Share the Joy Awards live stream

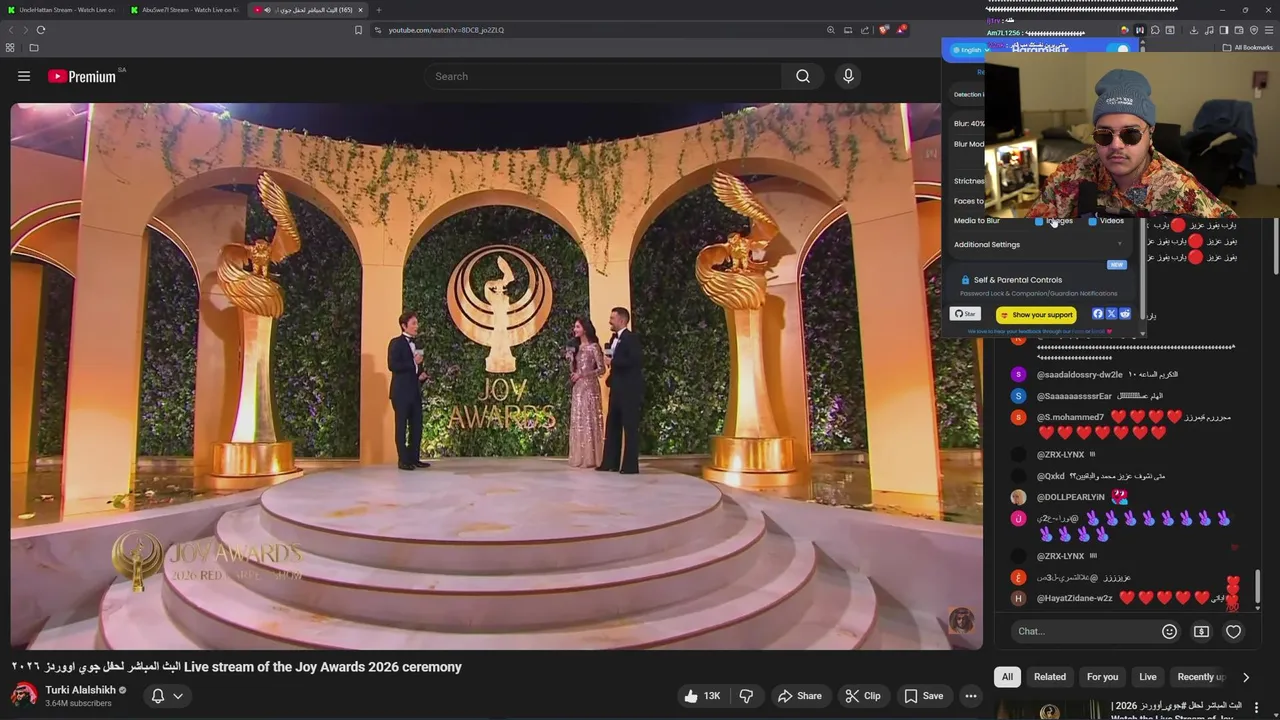tap(800, 696)
